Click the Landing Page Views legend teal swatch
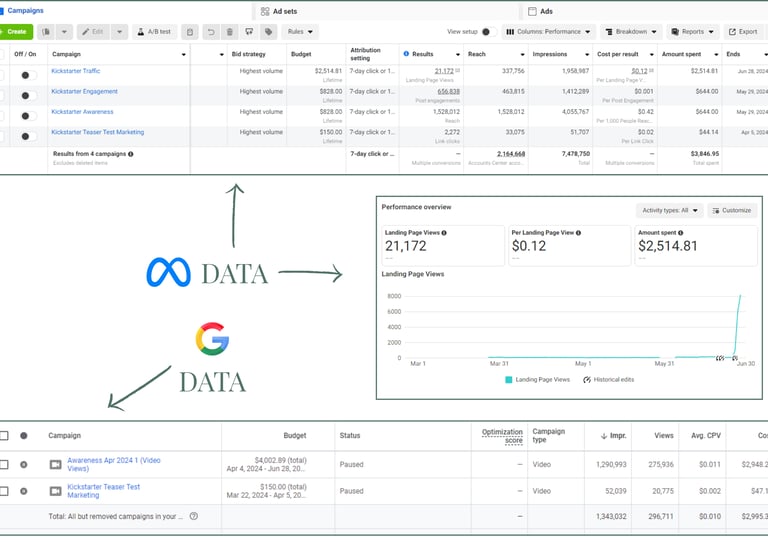768x550 pixels. click(508, 380)
